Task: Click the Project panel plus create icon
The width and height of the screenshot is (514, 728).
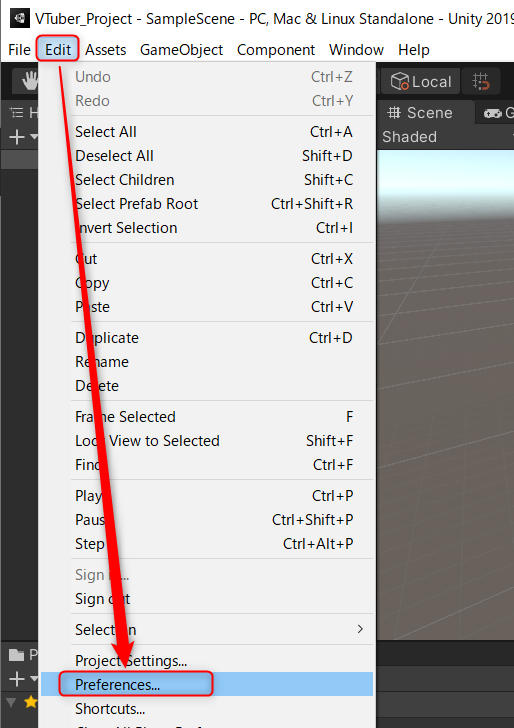Action: pyautogui.click(x=23, y=679)
